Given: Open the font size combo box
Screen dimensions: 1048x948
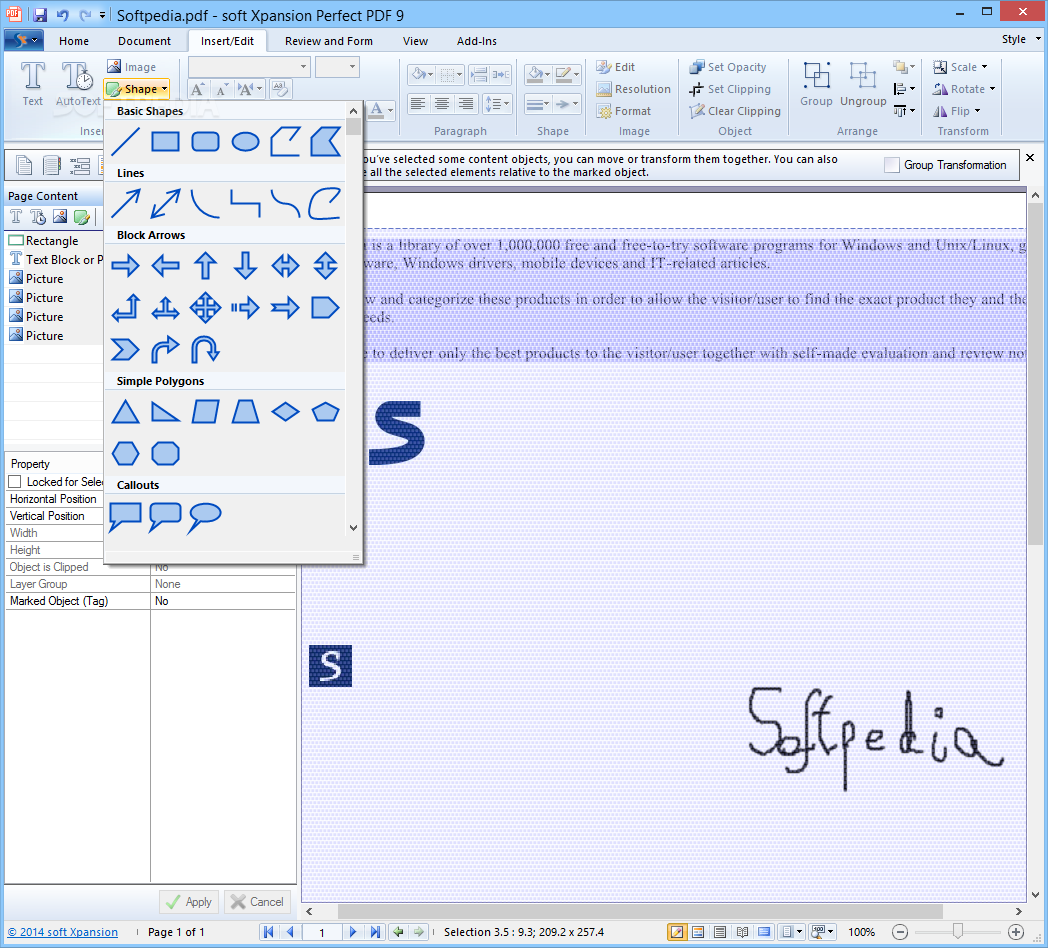Looking at the screenshot, I should tap(338, 67).
